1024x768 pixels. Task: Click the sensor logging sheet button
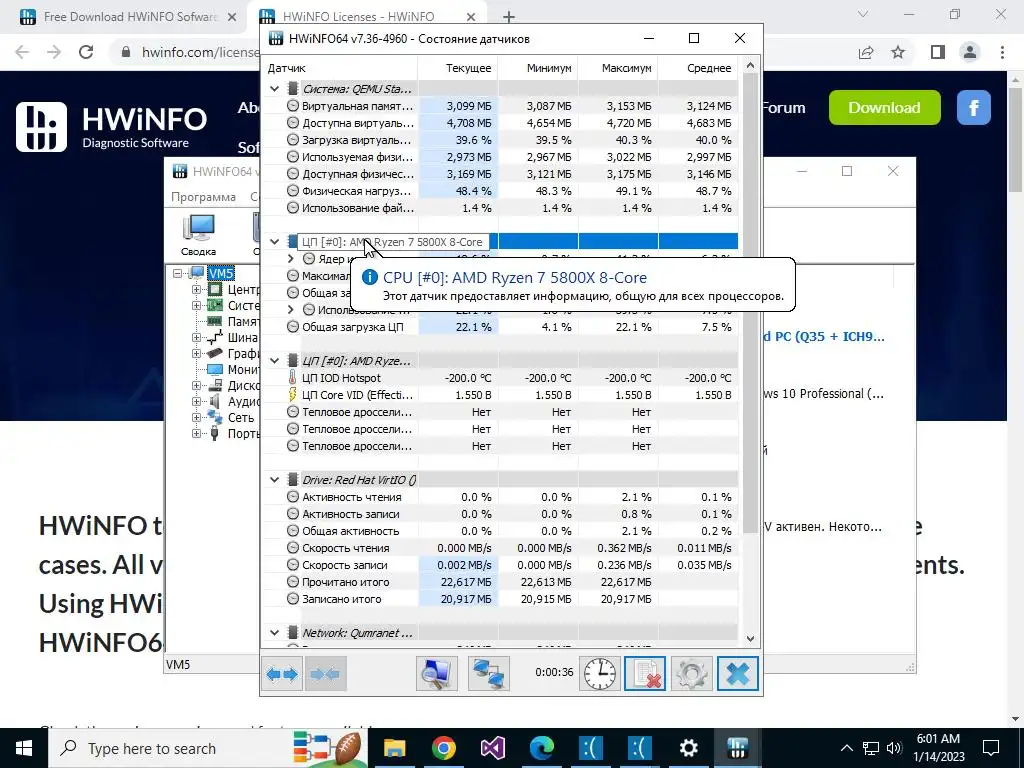coord(645,673)
